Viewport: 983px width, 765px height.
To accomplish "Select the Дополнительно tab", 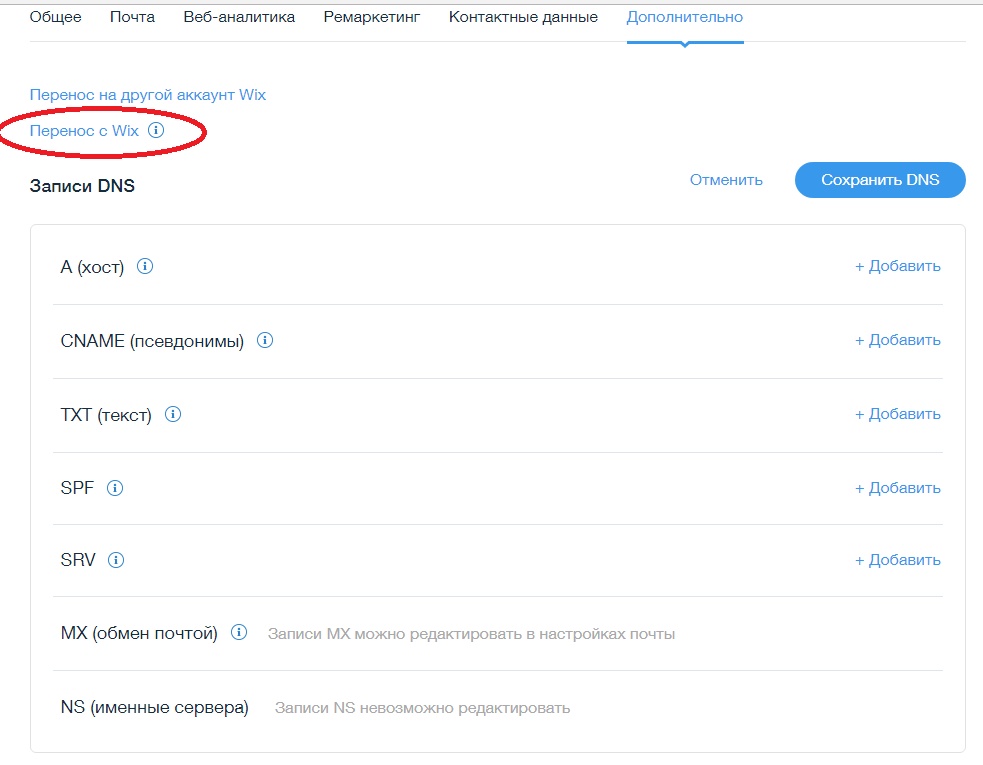I will pyautogui.click(x=685, y=17).
